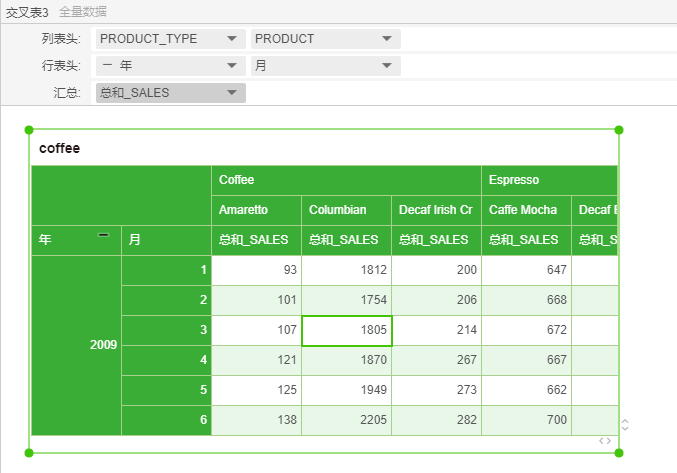677x473 pixels.
Task: Click the coffee table title
Action: (x=60, y=148)
